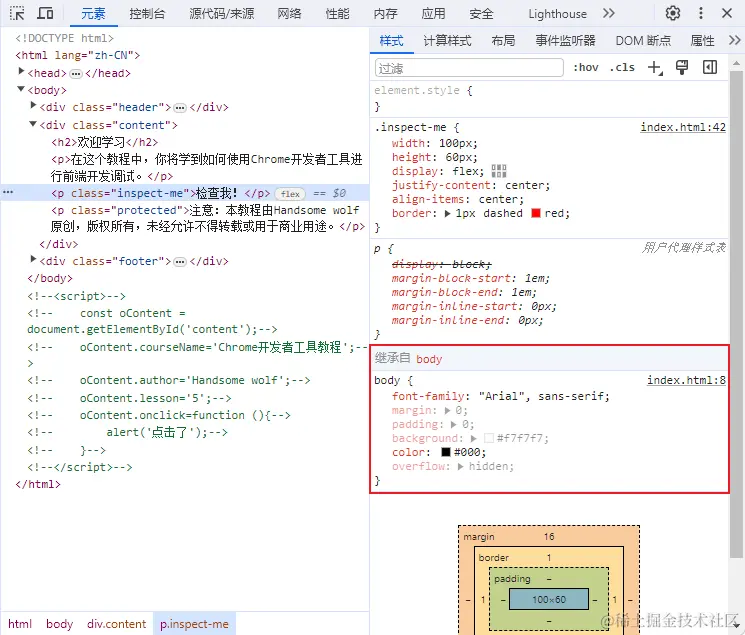Expand the background shorthand triangle

474,438
